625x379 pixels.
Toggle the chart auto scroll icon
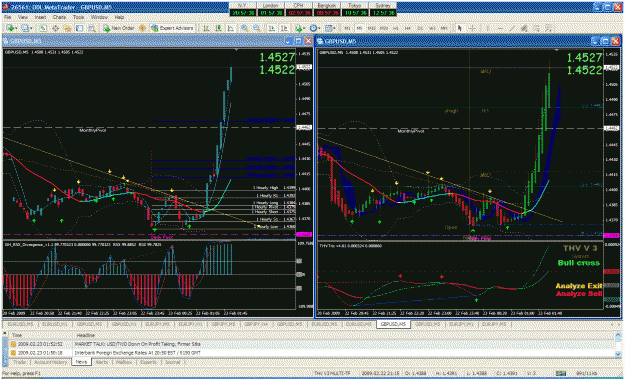[x=272, y=28]
